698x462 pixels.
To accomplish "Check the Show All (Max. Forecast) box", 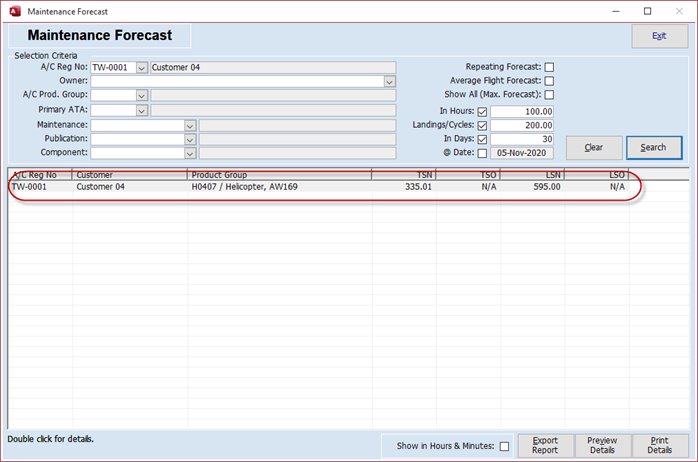I will point(549,95).
